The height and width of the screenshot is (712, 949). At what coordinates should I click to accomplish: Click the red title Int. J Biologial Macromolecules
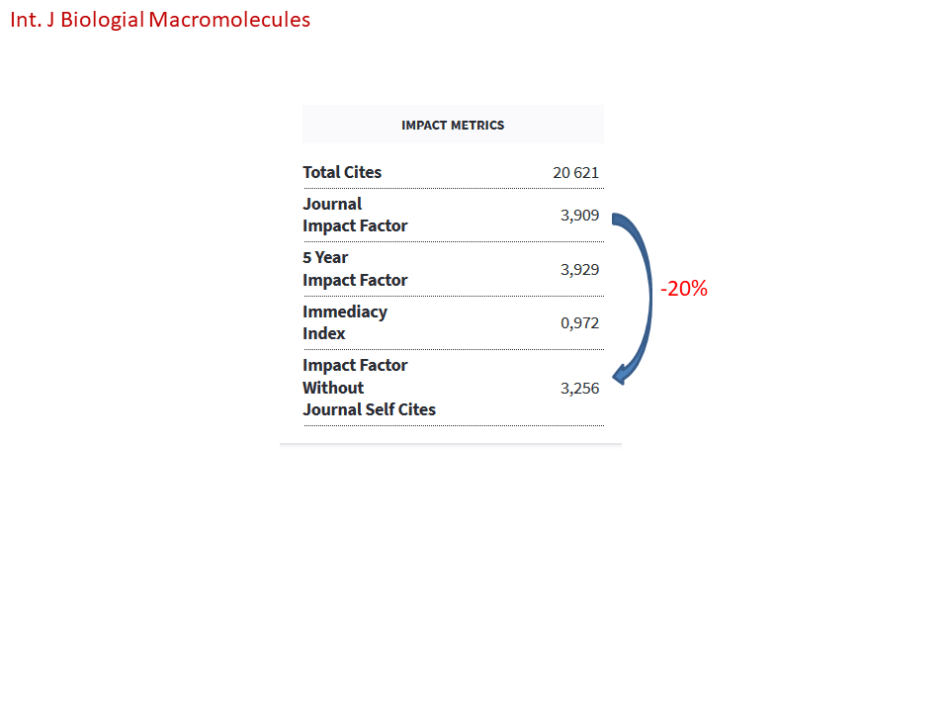point(160,20)
